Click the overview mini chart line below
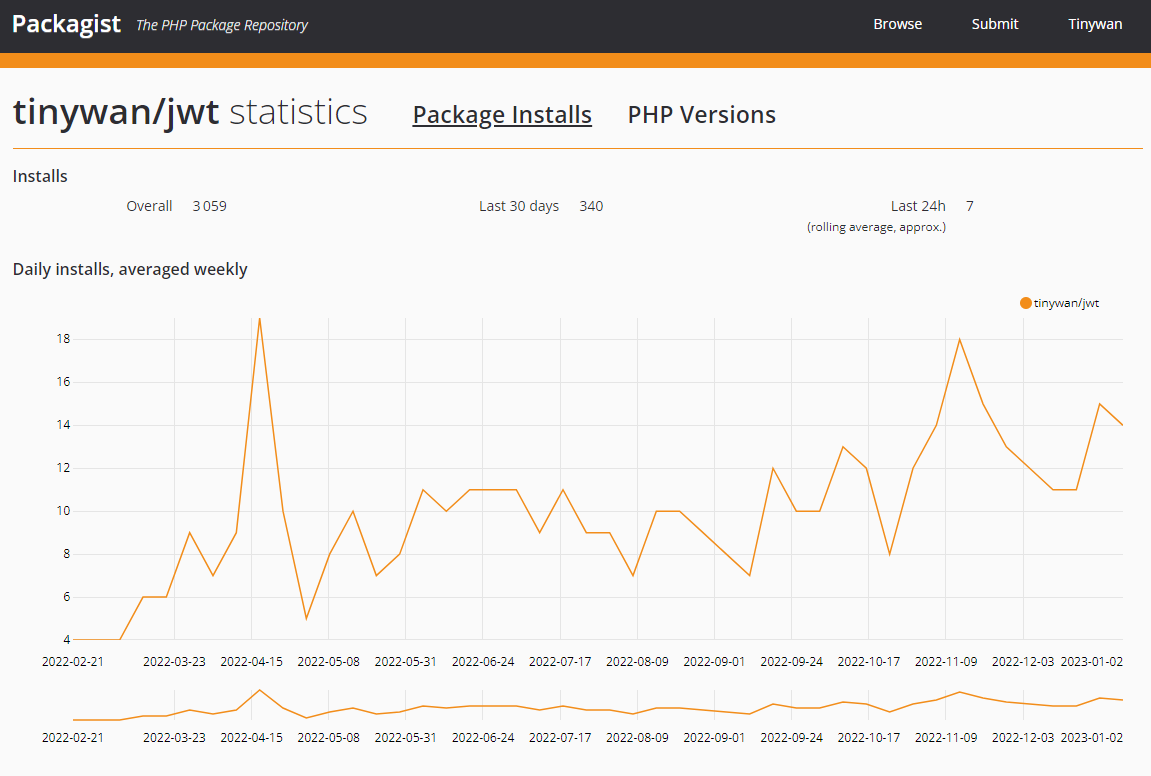Screen dimensions: 1151x776 (600, 707)
